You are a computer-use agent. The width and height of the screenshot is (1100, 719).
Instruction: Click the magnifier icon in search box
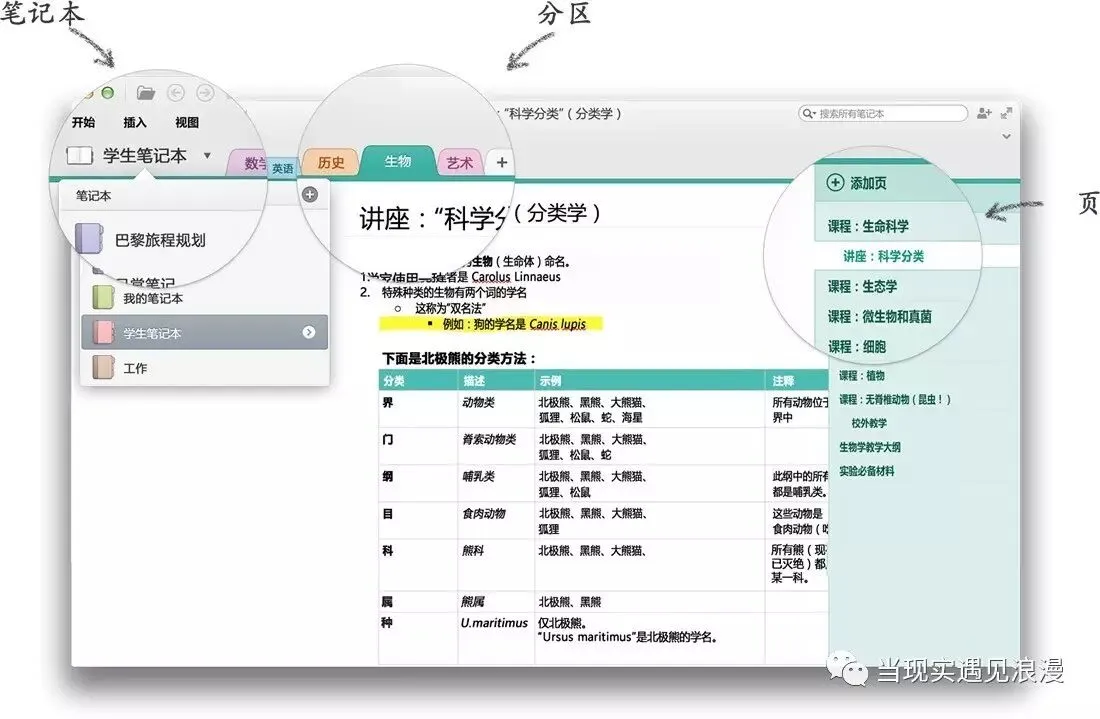coord(807,113)
